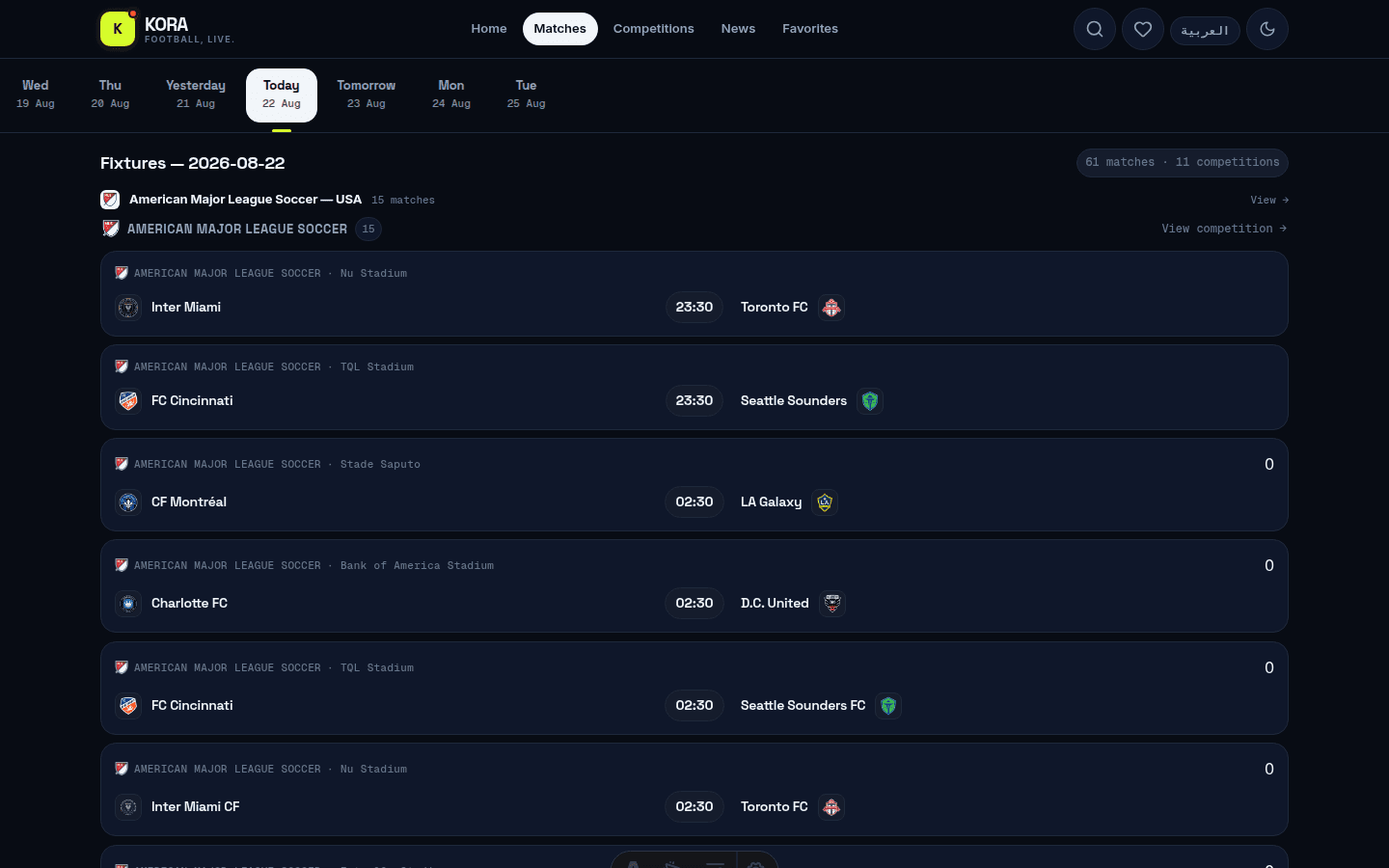This screenshot has width=1389, height=868.
Task: Click the 'D.C. United' team name
Action: [775, 604]
